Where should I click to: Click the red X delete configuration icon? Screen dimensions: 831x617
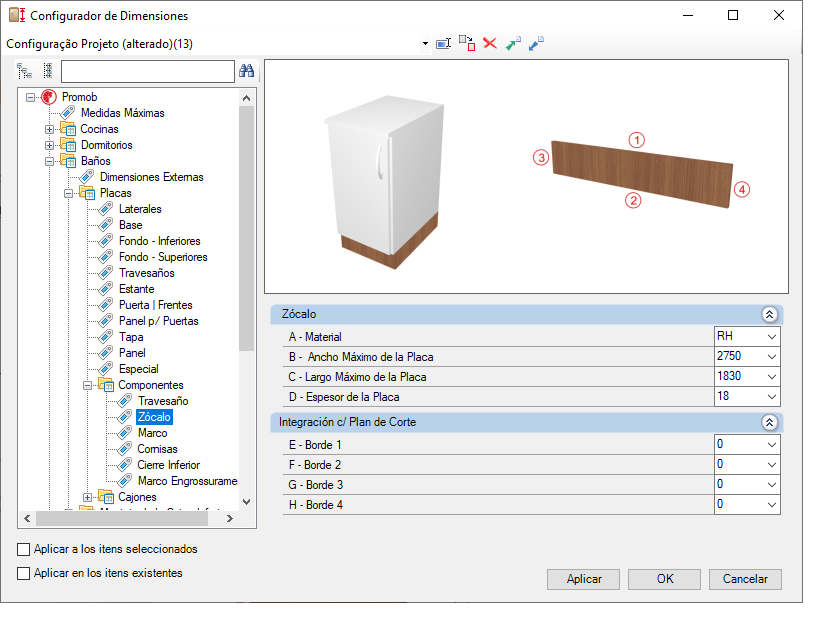click(x=490, y=43)
